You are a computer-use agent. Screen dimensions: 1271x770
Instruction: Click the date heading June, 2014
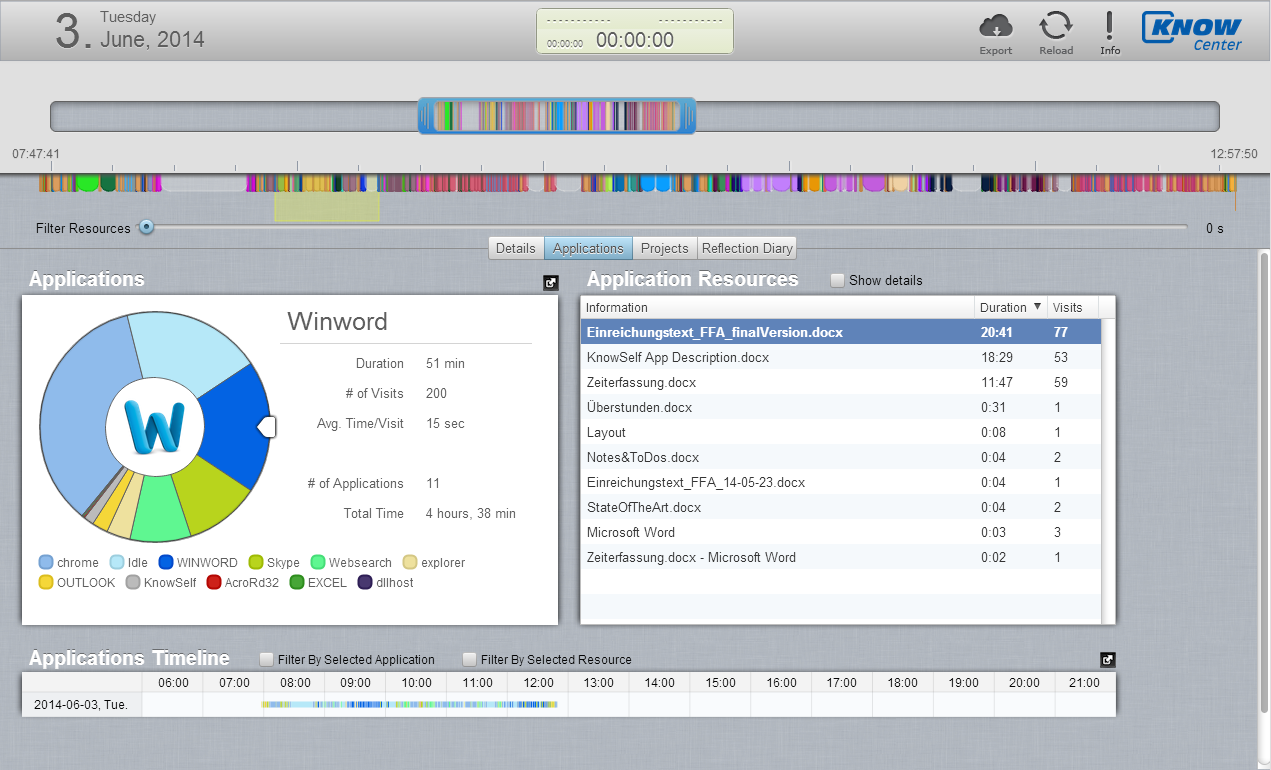(152, 40)
